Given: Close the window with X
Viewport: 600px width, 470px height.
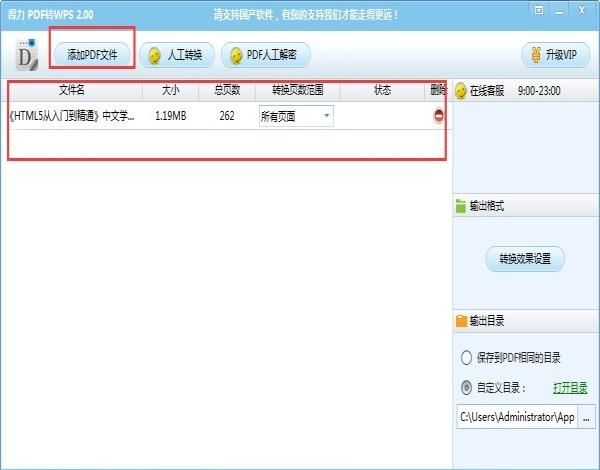Looking at the screenshot, I should pos(582,10).
